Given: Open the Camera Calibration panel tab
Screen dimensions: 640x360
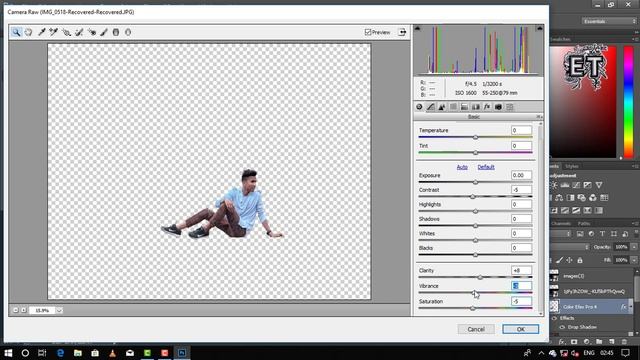Looking at the screenshot, I should [x=498, y=107].
